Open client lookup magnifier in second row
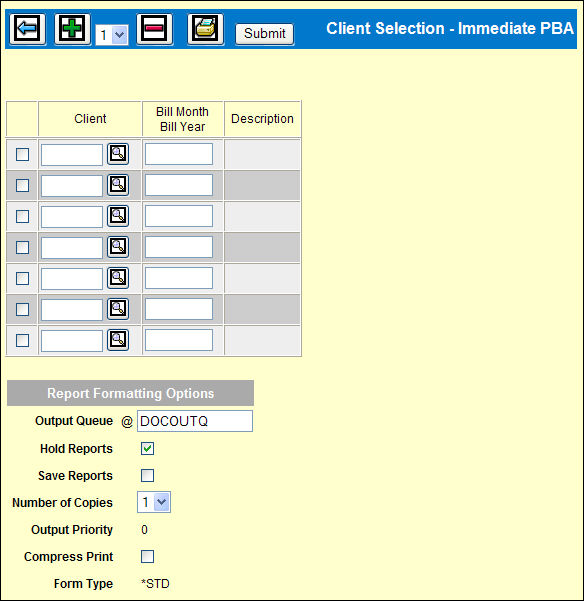This screenshot has height=601, width=584. (118, 185)
